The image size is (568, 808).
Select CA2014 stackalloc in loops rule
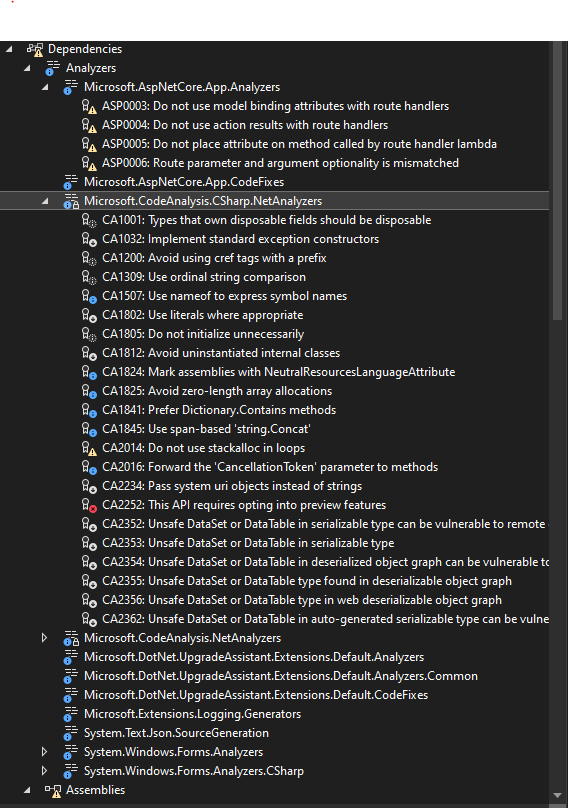pos(204,448)
